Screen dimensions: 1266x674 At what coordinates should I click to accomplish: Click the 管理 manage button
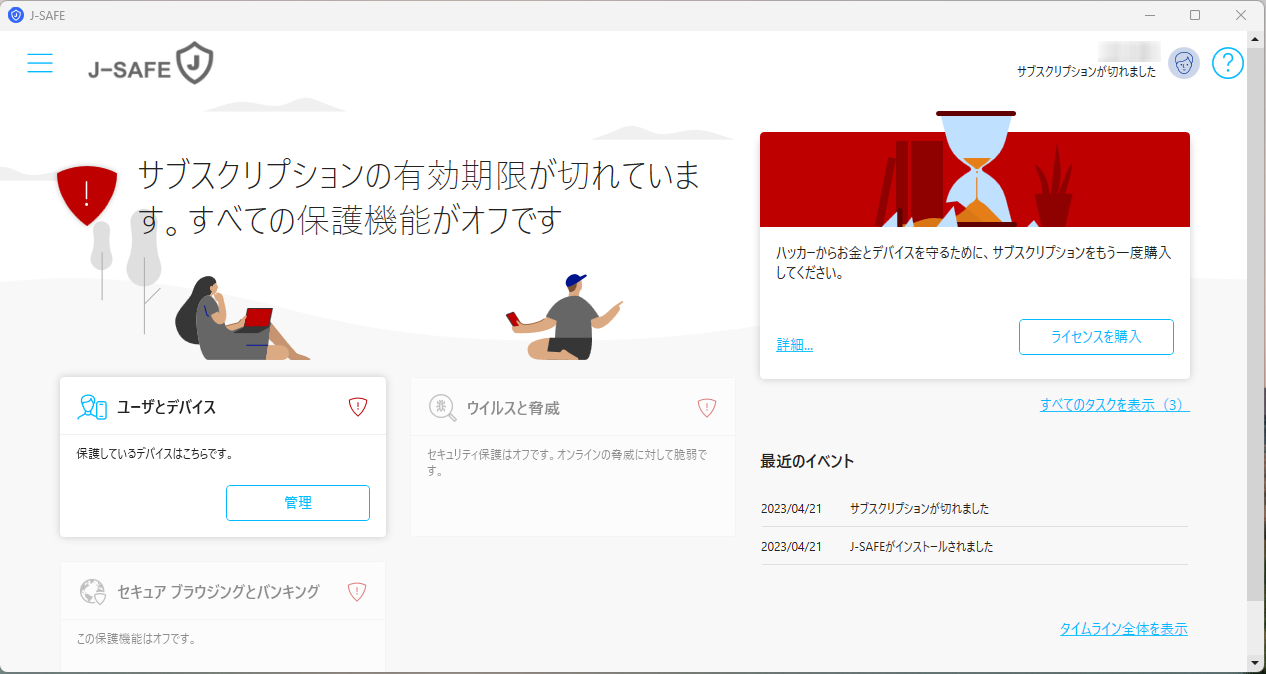pos(297,503)
